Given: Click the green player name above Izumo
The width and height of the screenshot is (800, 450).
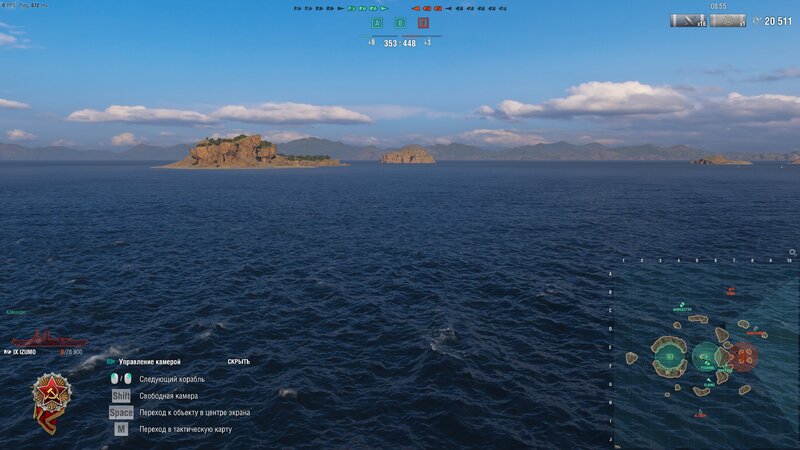Looking at the screenshot, I should 15,312.
